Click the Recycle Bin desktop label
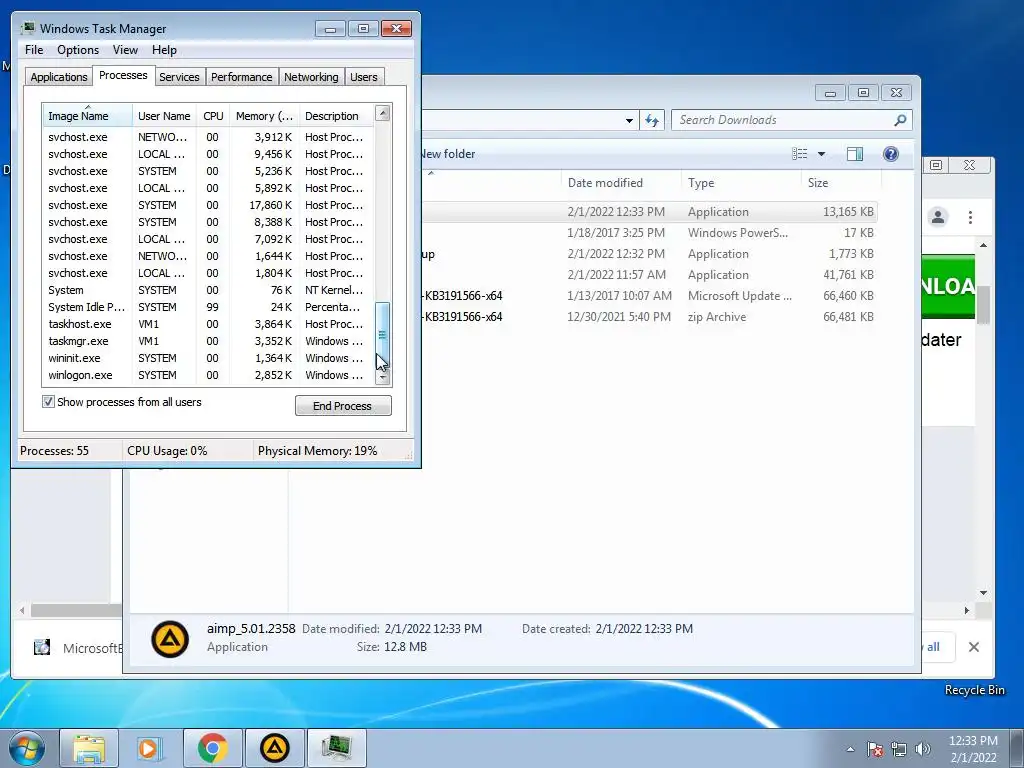Image resolution: width=1024 pixels, height=768 pixels. 974,690
